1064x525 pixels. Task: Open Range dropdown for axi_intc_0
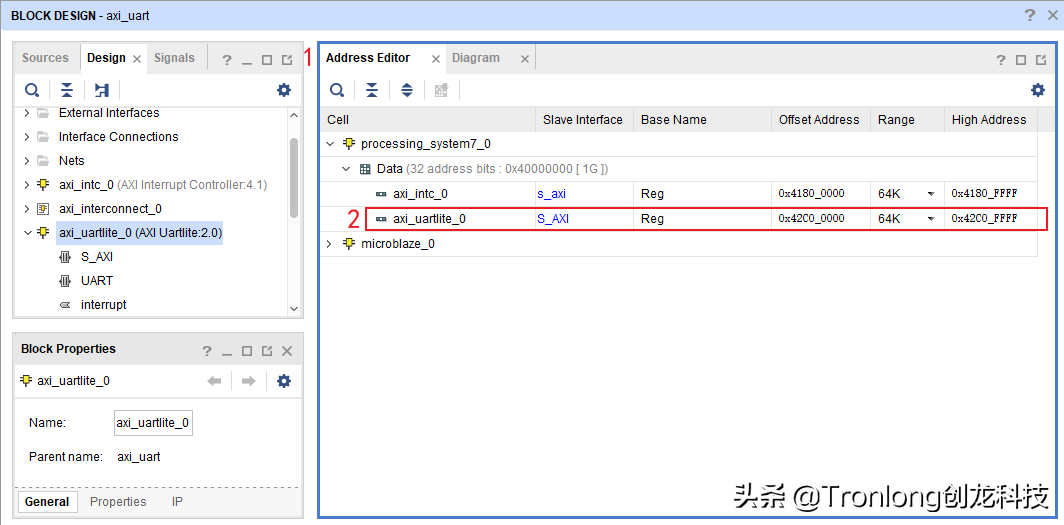(931, 194)
